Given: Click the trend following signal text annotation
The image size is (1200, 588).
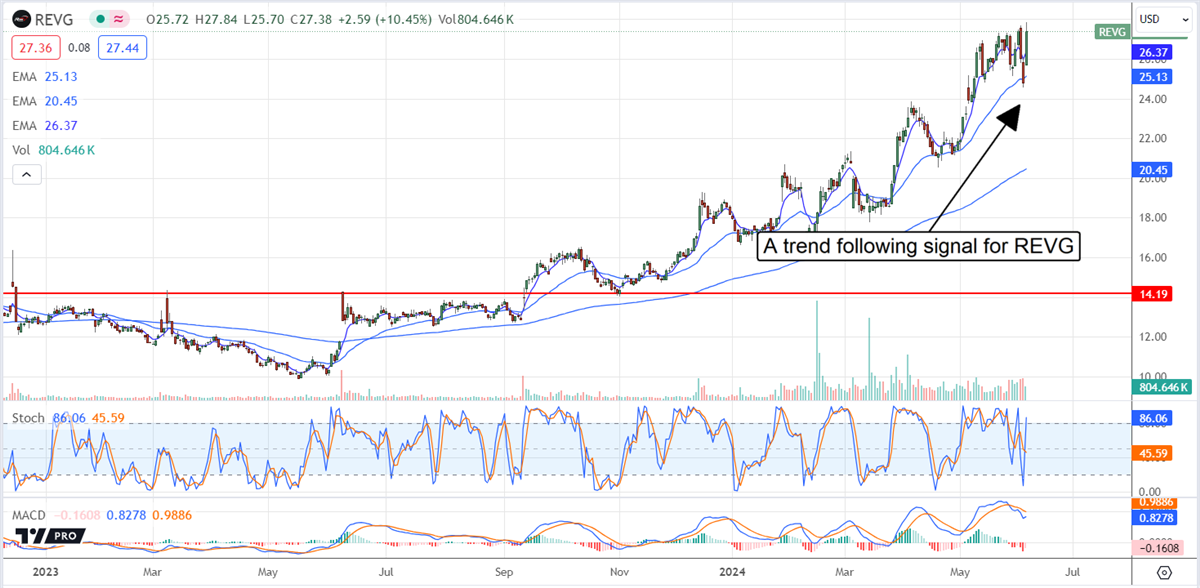Looking at the screenshot, I should pos(920,246).
